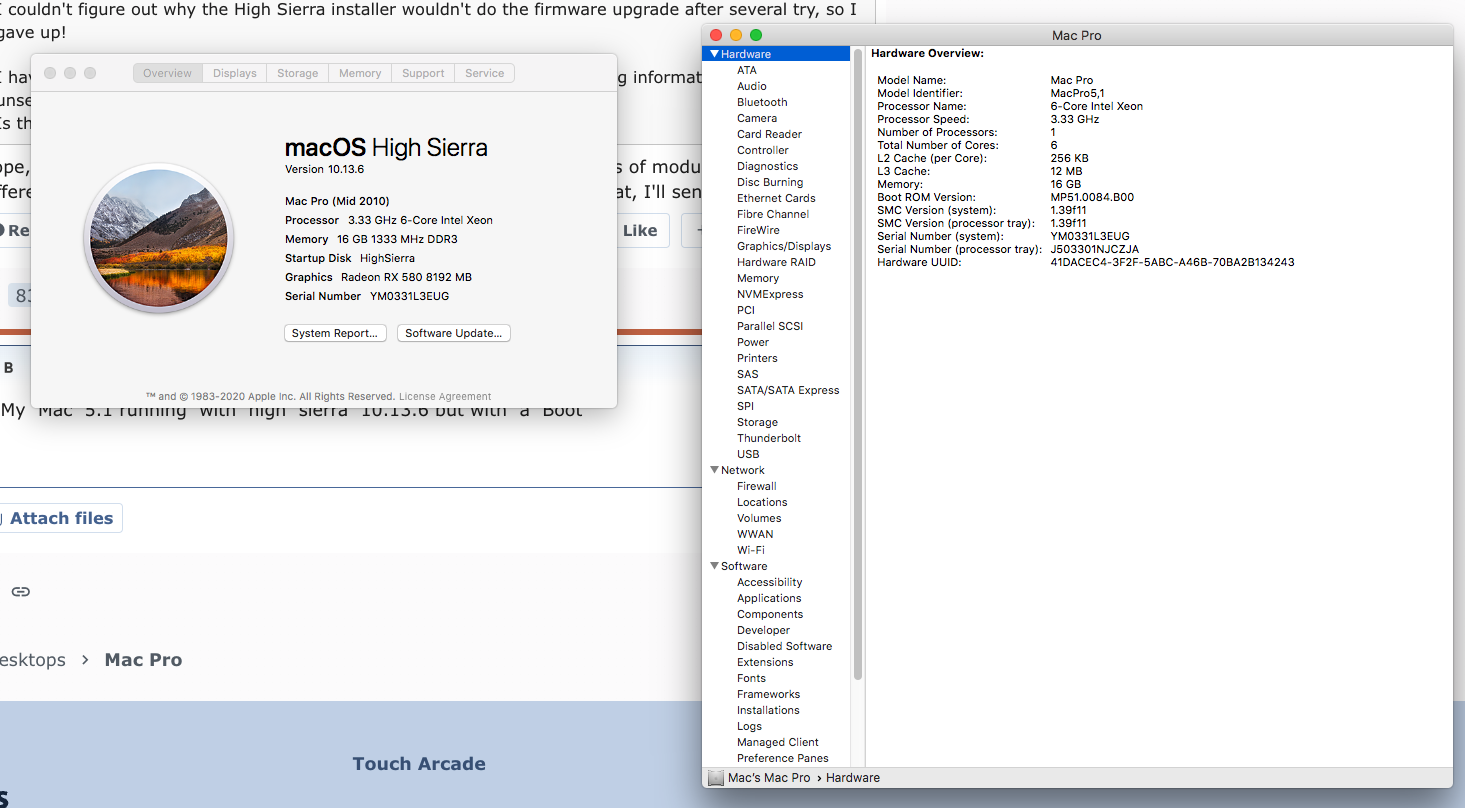Click the macOS High Sierra mountain image

[x=159, y=238]
